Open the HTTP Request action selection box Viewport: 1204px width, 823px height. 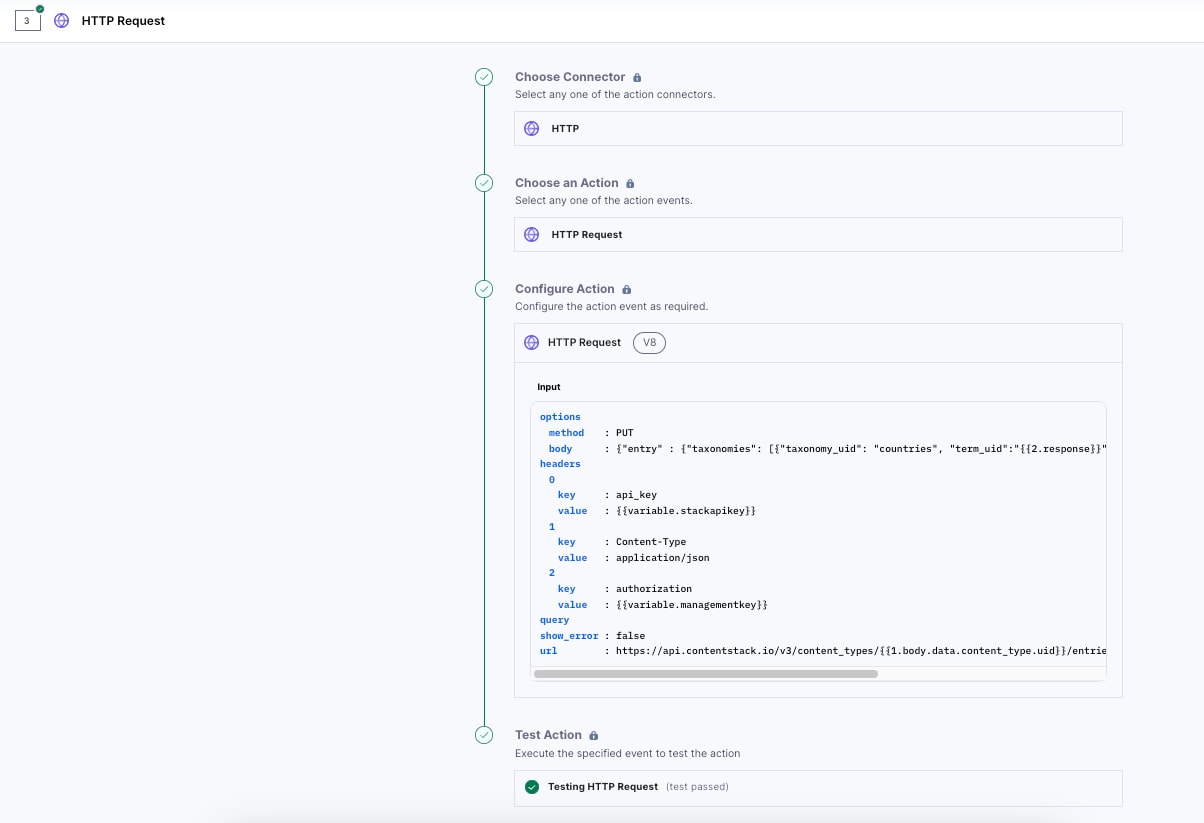(817, 235)
